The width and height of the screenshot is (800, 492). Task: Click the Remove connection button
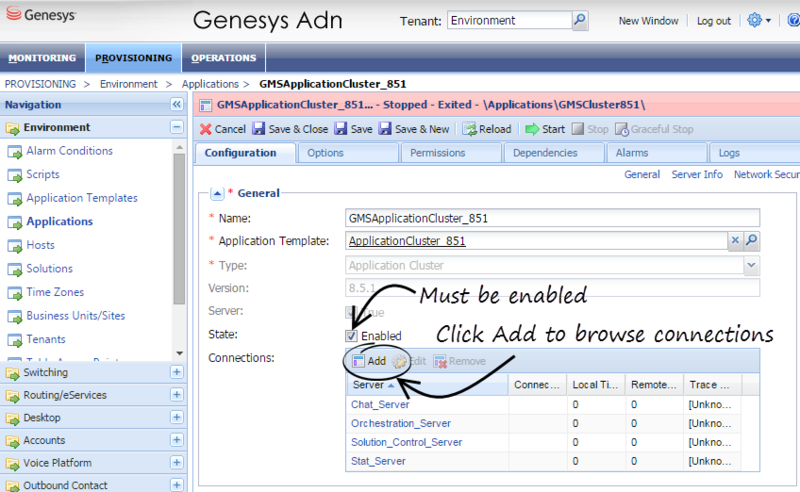point(459,361)
